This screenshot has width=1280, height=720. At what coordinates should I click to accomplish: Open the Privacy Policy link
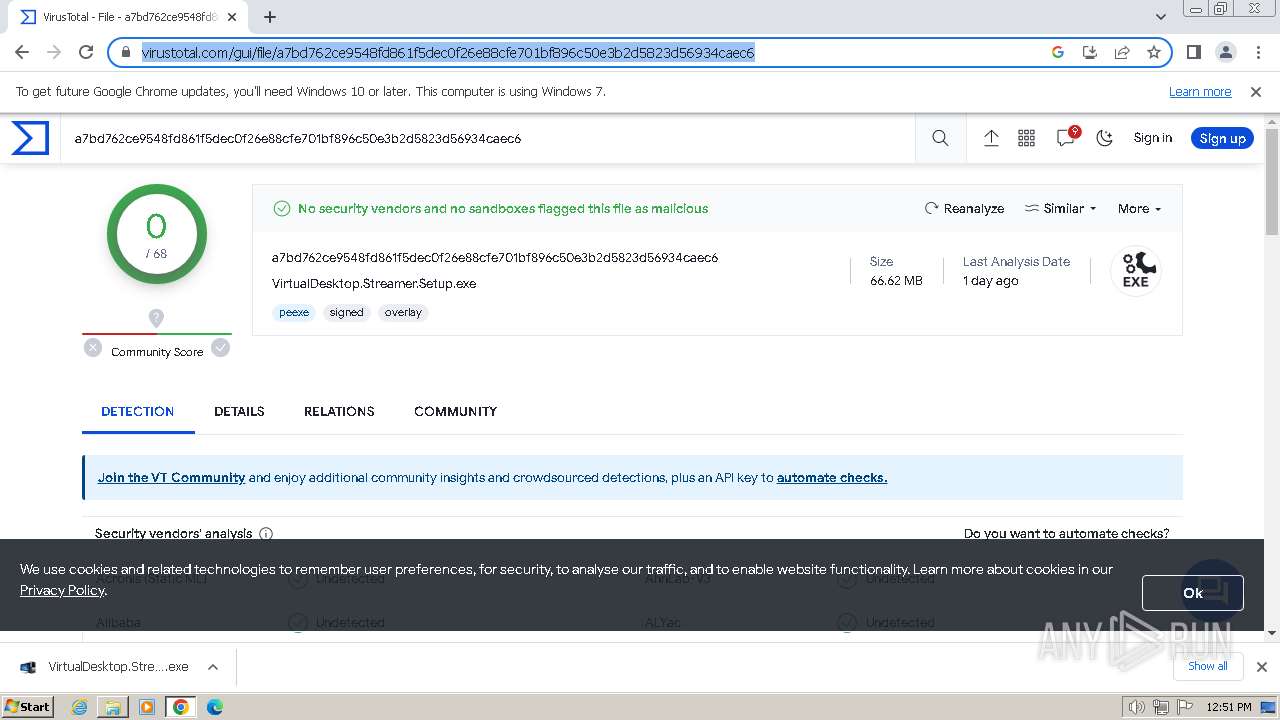[x=62, y=590]
